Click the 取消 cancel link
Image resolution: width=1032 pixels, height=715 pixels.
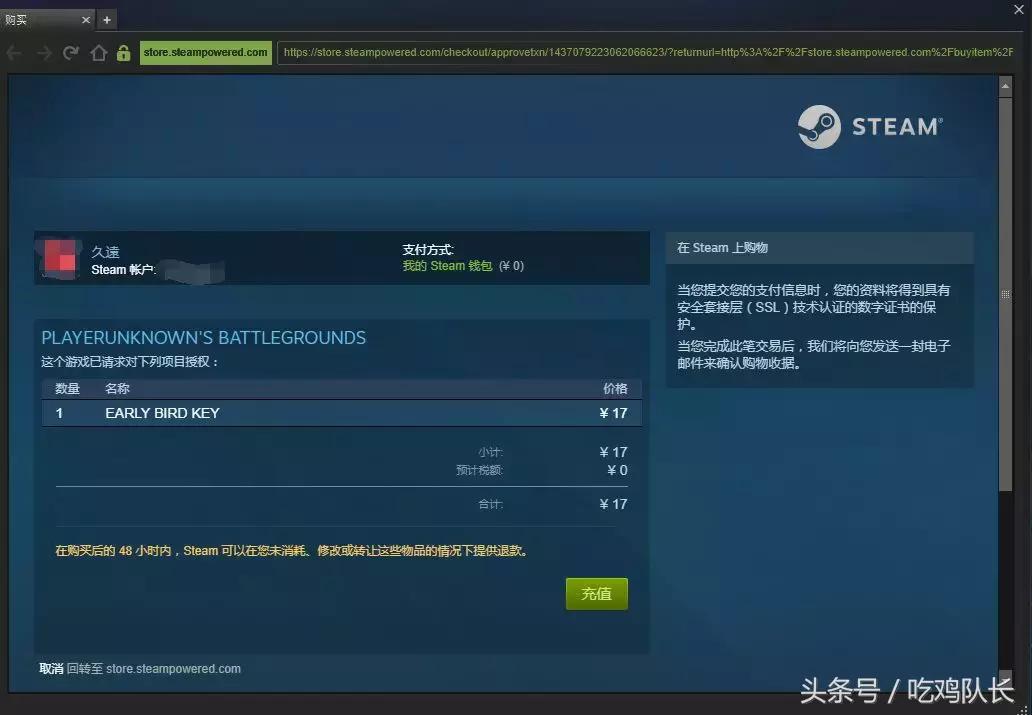[x=49, y=669]
